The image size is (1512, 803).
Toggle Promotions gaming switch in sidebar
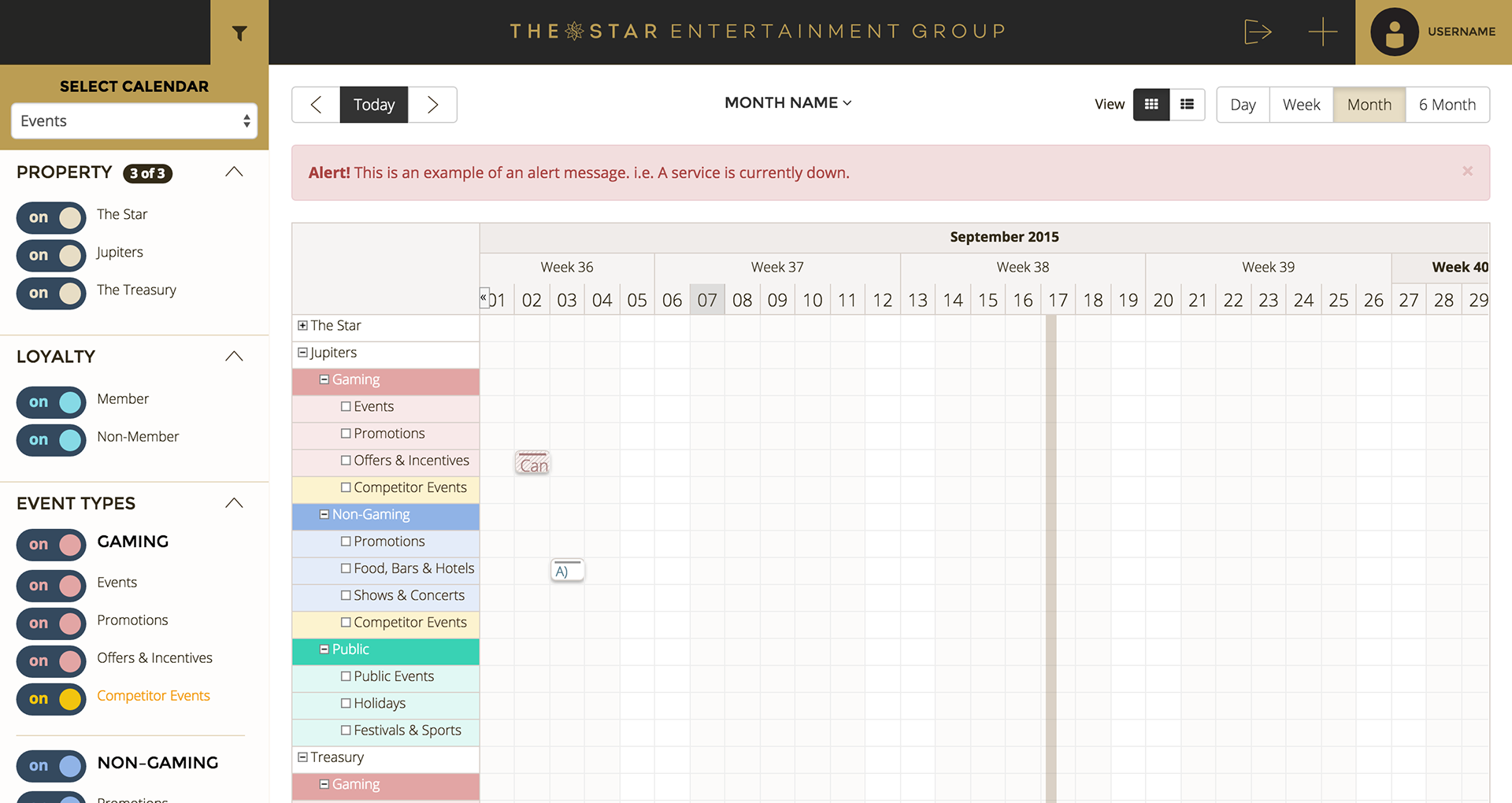click(51, 624)
